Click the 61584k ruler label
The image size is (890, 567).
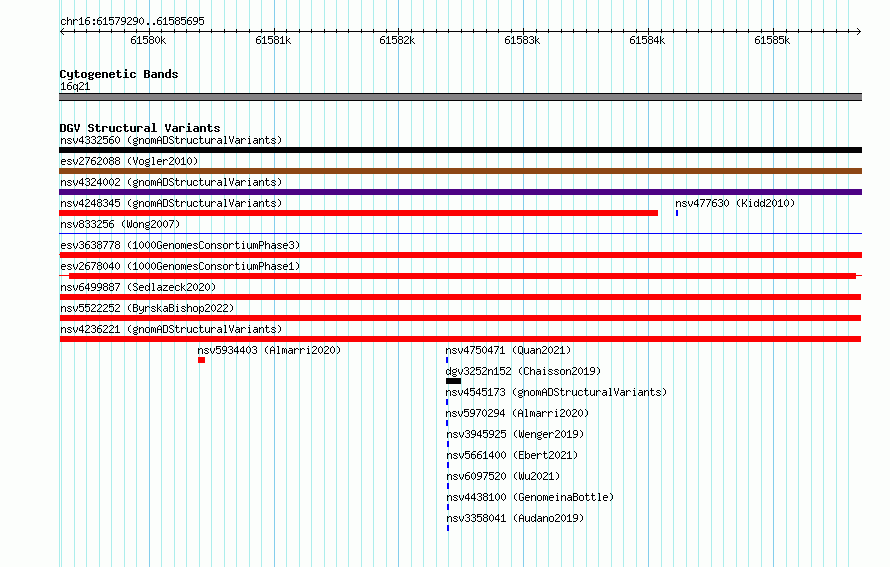647,40
